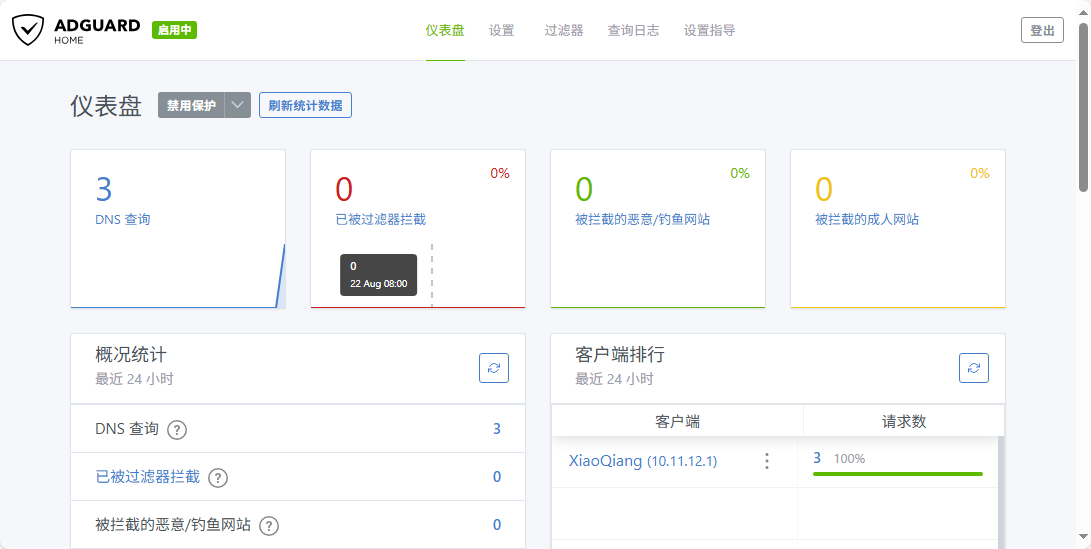Click the AdGuard Home logo
The height and width of the screenshot is (549, 1091).
coord(76,31)
